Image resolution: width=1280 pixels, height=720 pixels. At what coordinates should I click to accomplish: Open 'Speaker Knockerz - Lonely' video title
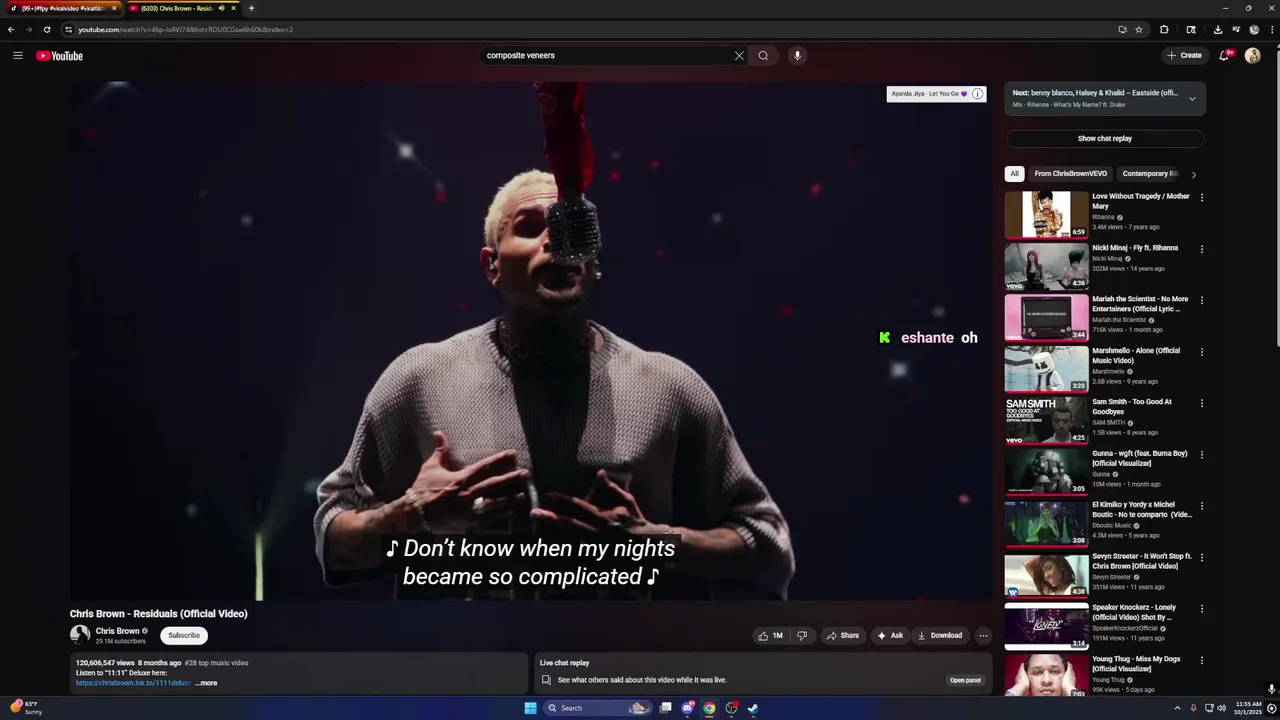[x=1134, y=612]
